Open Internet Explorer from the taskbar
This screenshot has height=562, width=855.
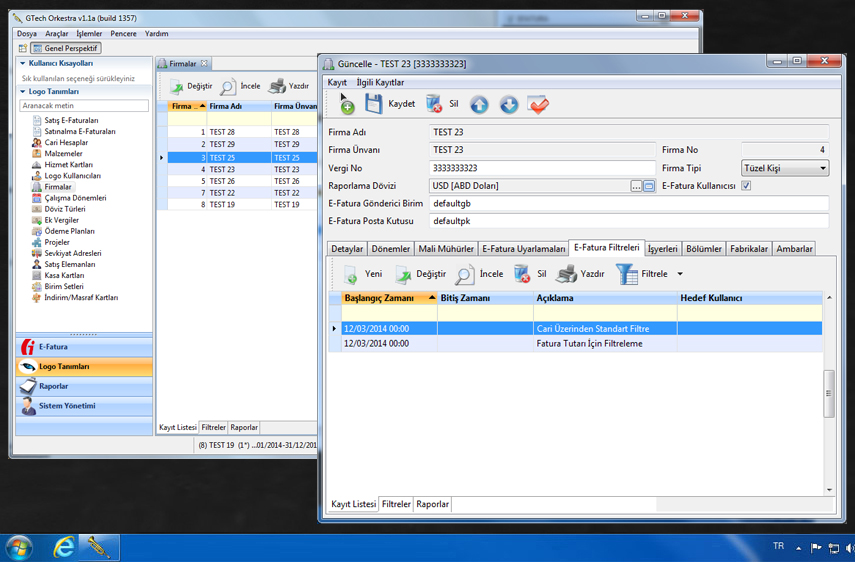[64, 547]
